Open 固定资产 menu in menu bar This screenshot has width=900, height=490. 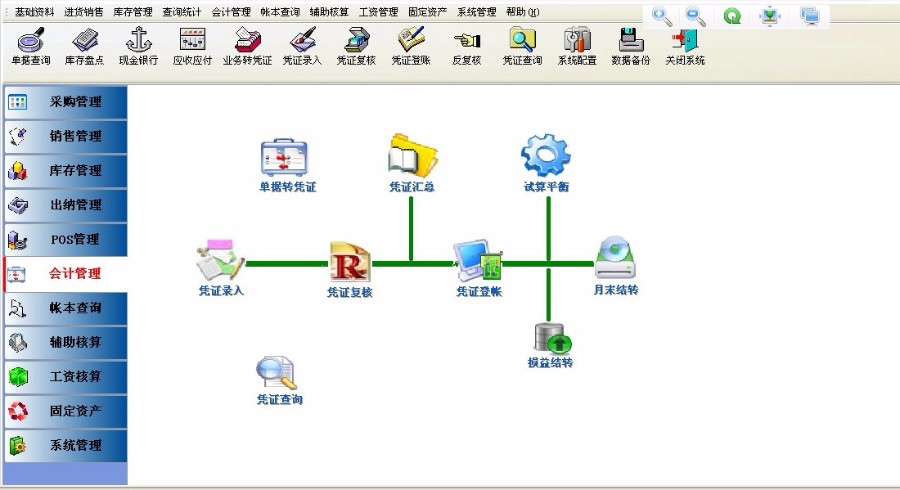428,12
